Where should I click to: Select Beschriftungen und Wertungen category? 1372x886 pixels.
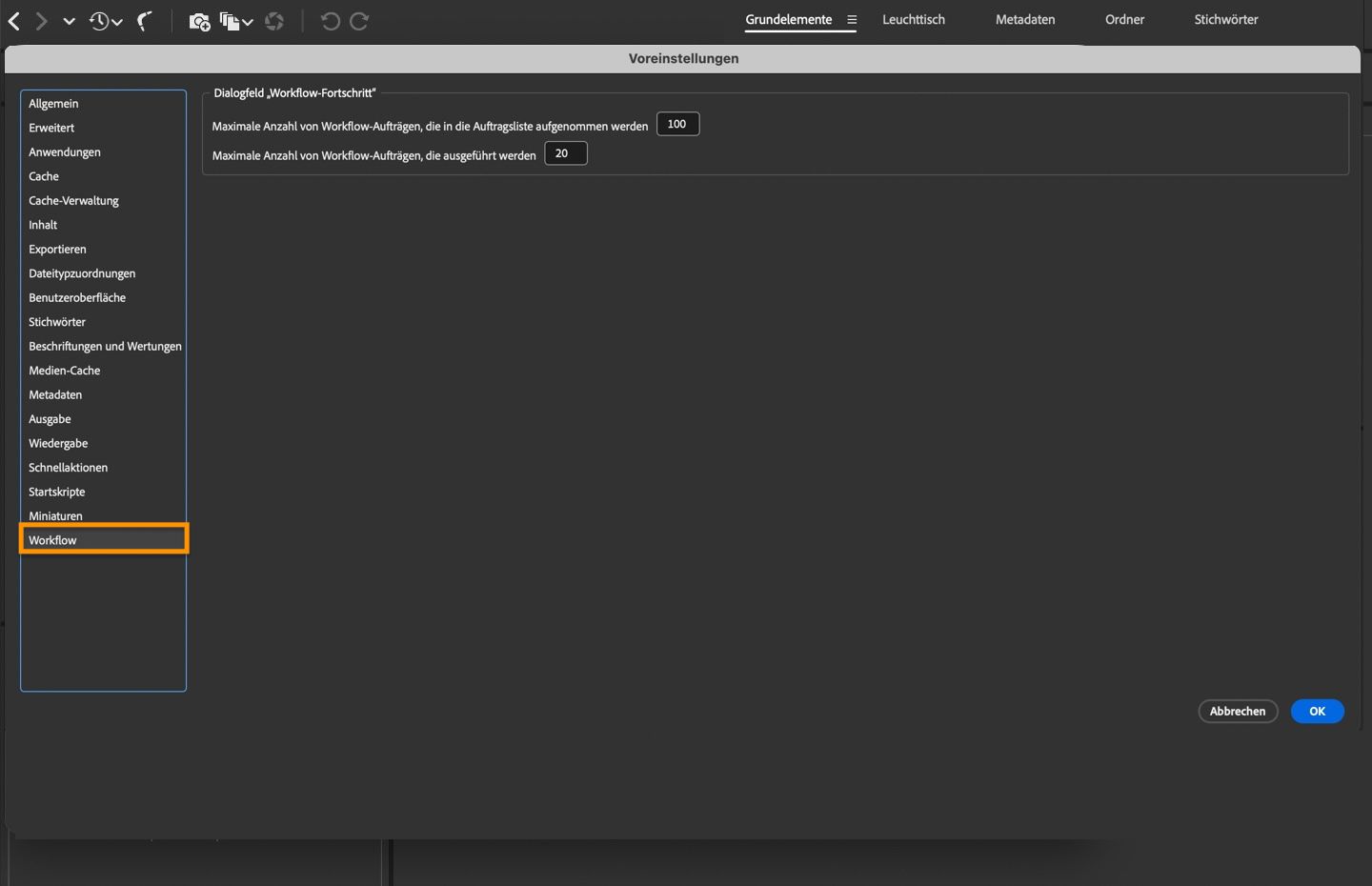(103, 347)
